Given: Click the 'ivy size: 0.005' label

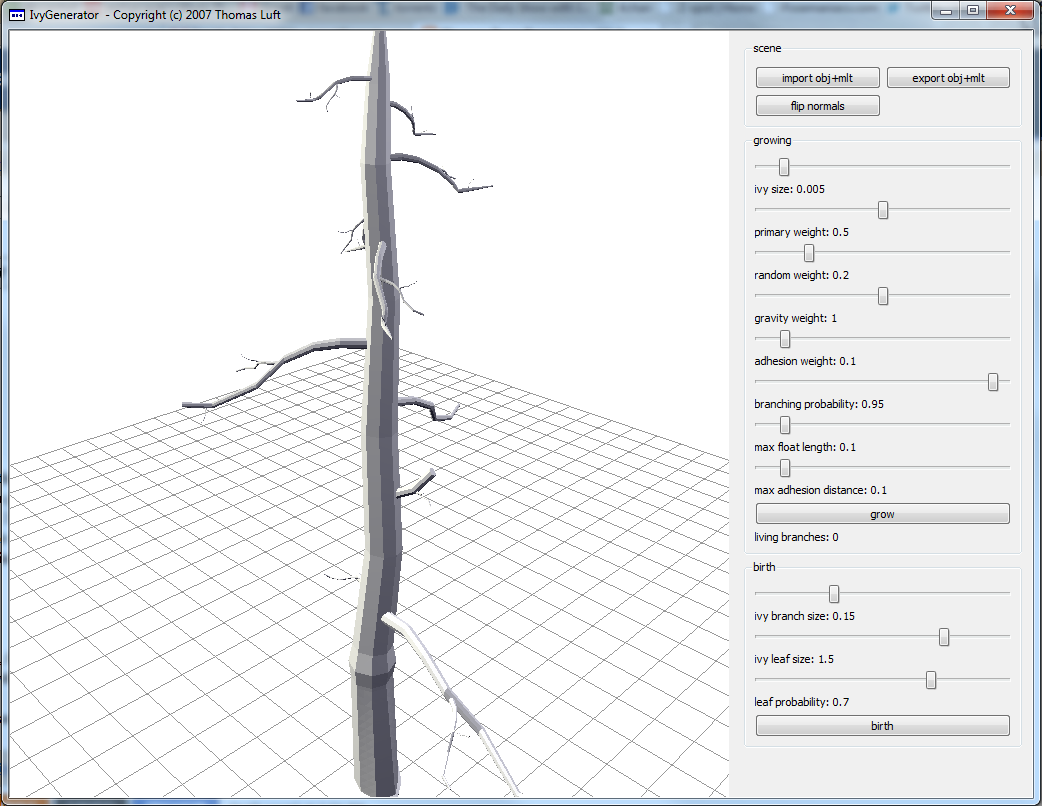Looking at the screenshot, I should point(789,189).
